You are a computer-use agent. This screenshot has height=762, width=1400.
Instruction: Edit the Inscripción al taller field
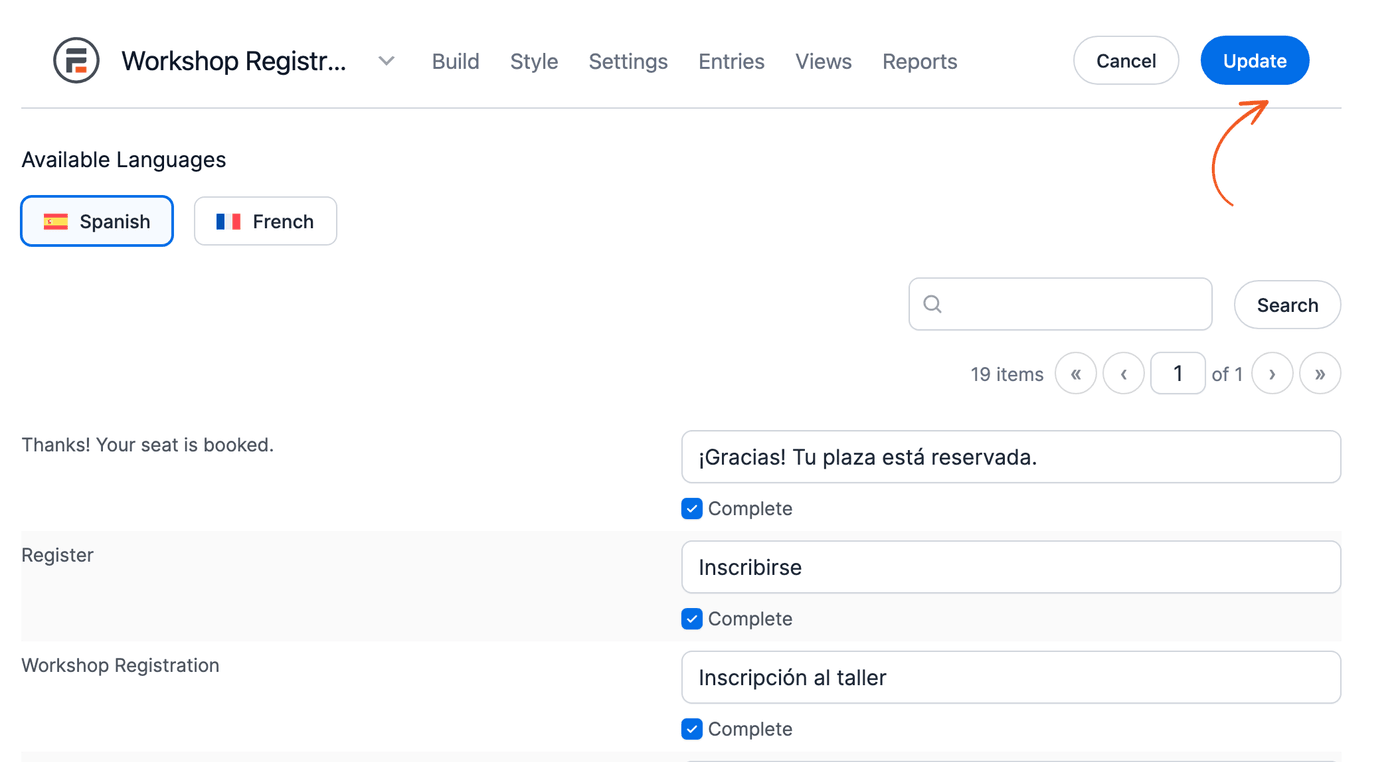[1011, 677]
